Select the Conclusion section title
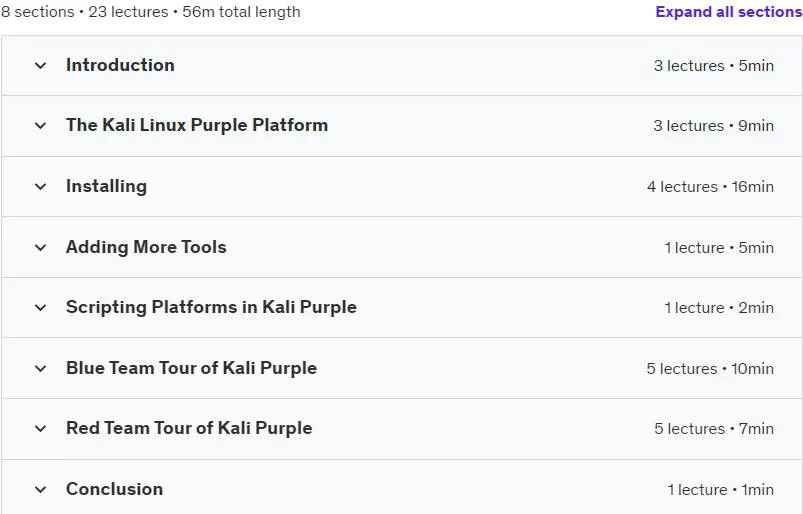The width and height of the screenshot is (803, 514). (x=114, y=489)
